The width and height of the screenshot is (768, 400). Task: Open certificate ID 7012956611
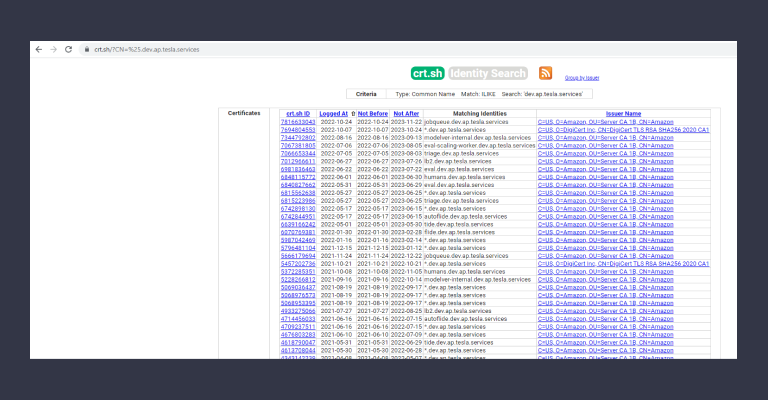[298, 161]
